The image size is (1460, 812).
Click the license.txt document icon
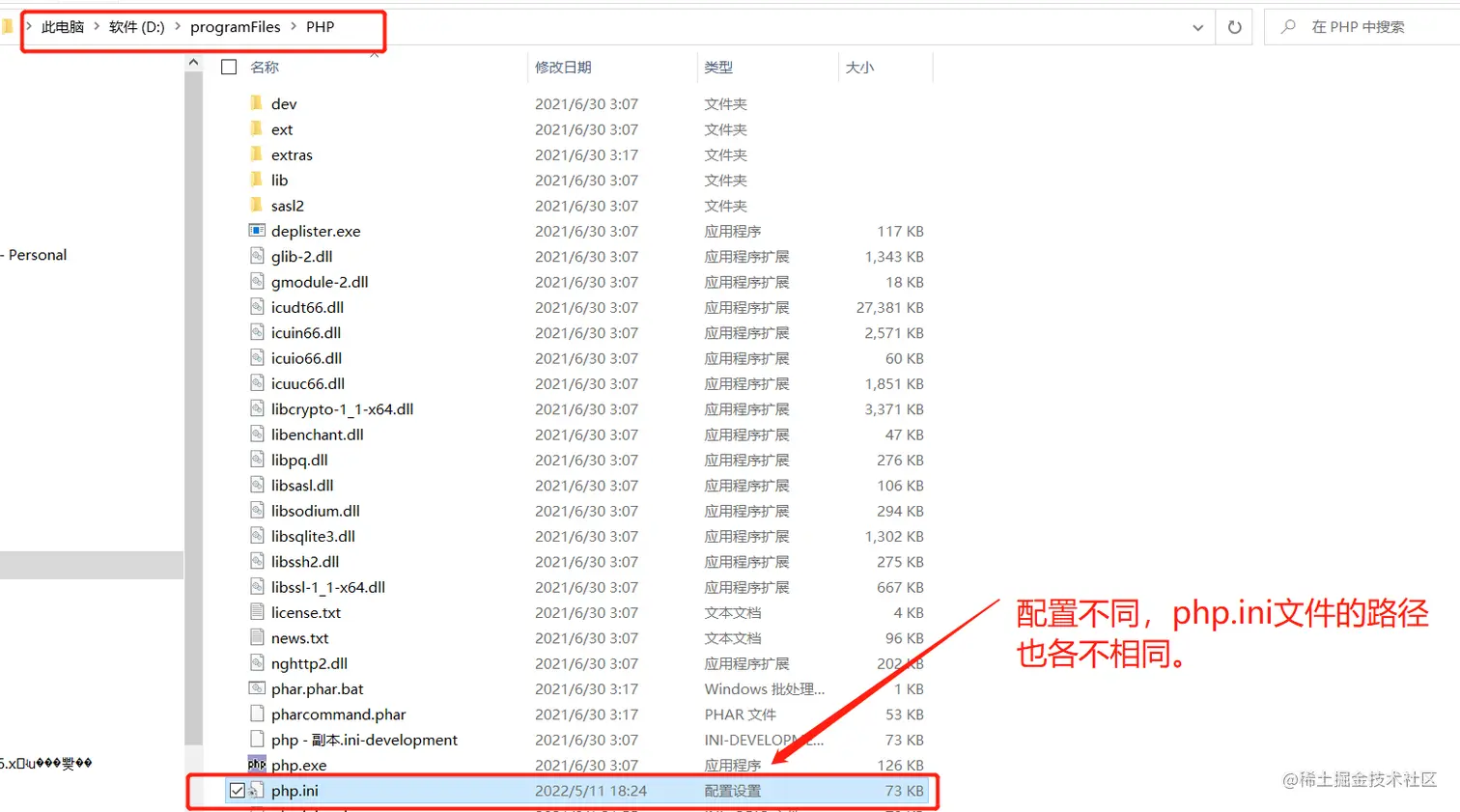[x=257, y=612]
